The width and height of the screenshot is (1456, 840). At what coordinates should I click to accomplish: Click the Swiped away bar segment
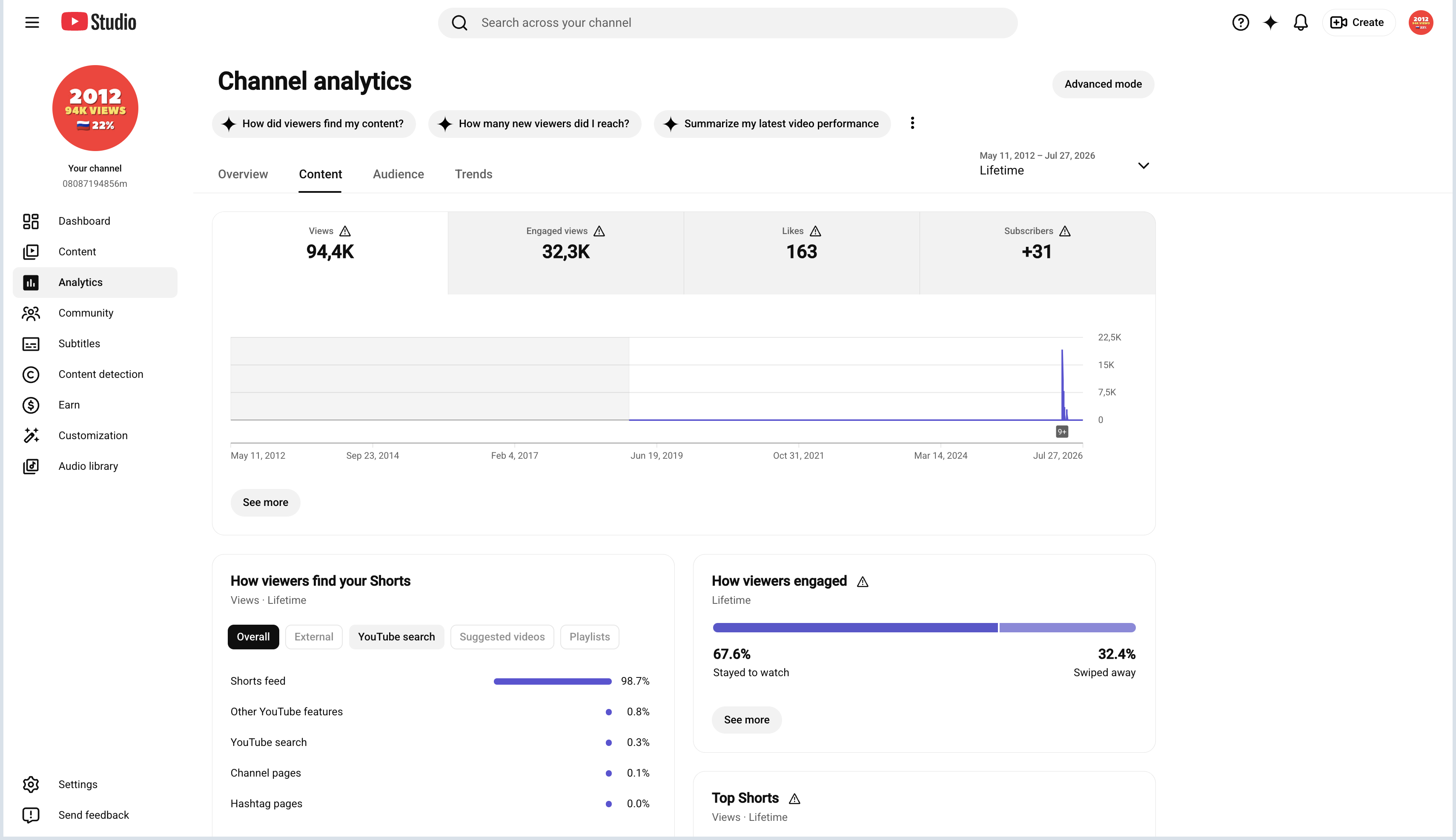(x=1068, y=628)
